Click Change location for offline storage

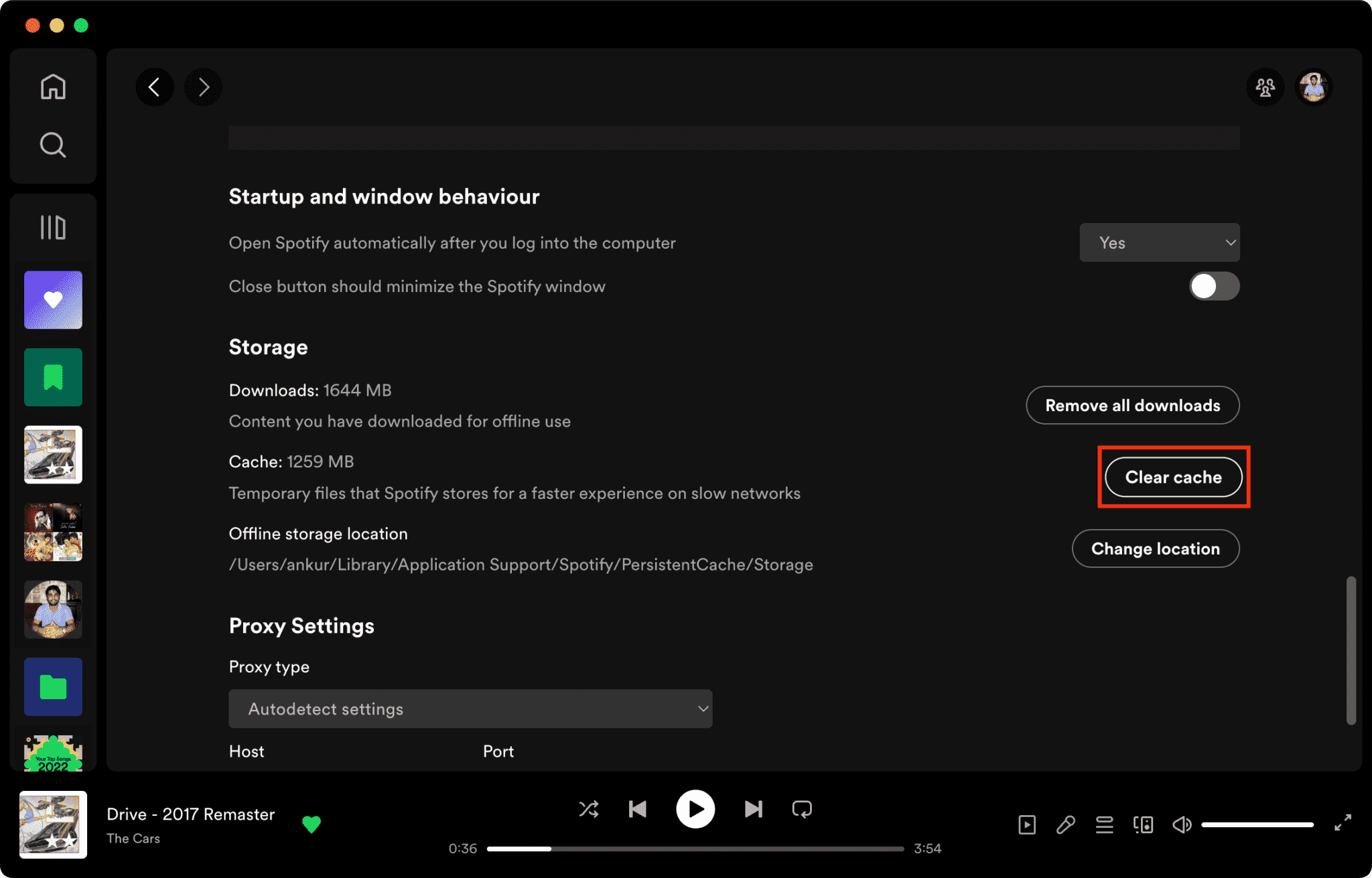tap(1155, 548)
